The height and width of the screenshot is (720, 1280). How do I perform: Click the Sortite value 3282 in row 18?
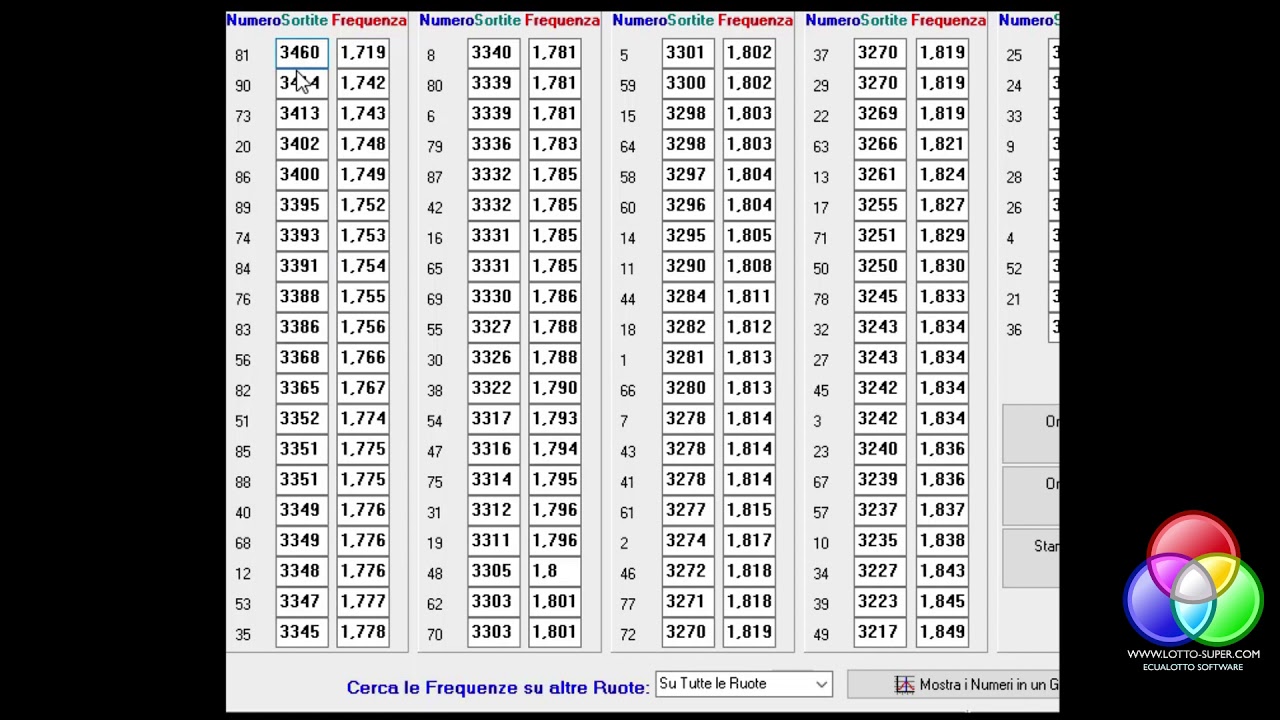pyautogui.click(x=688, y=328)
